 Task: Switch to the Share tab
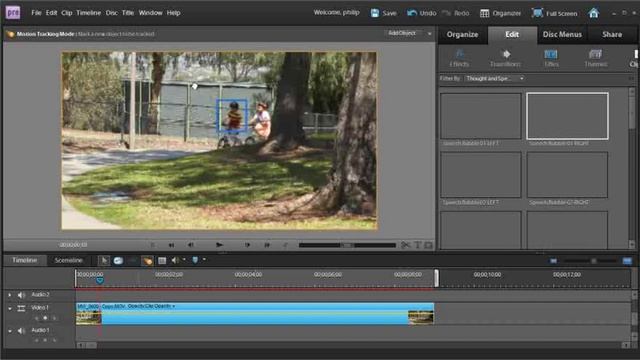click(x=612, y=35)
